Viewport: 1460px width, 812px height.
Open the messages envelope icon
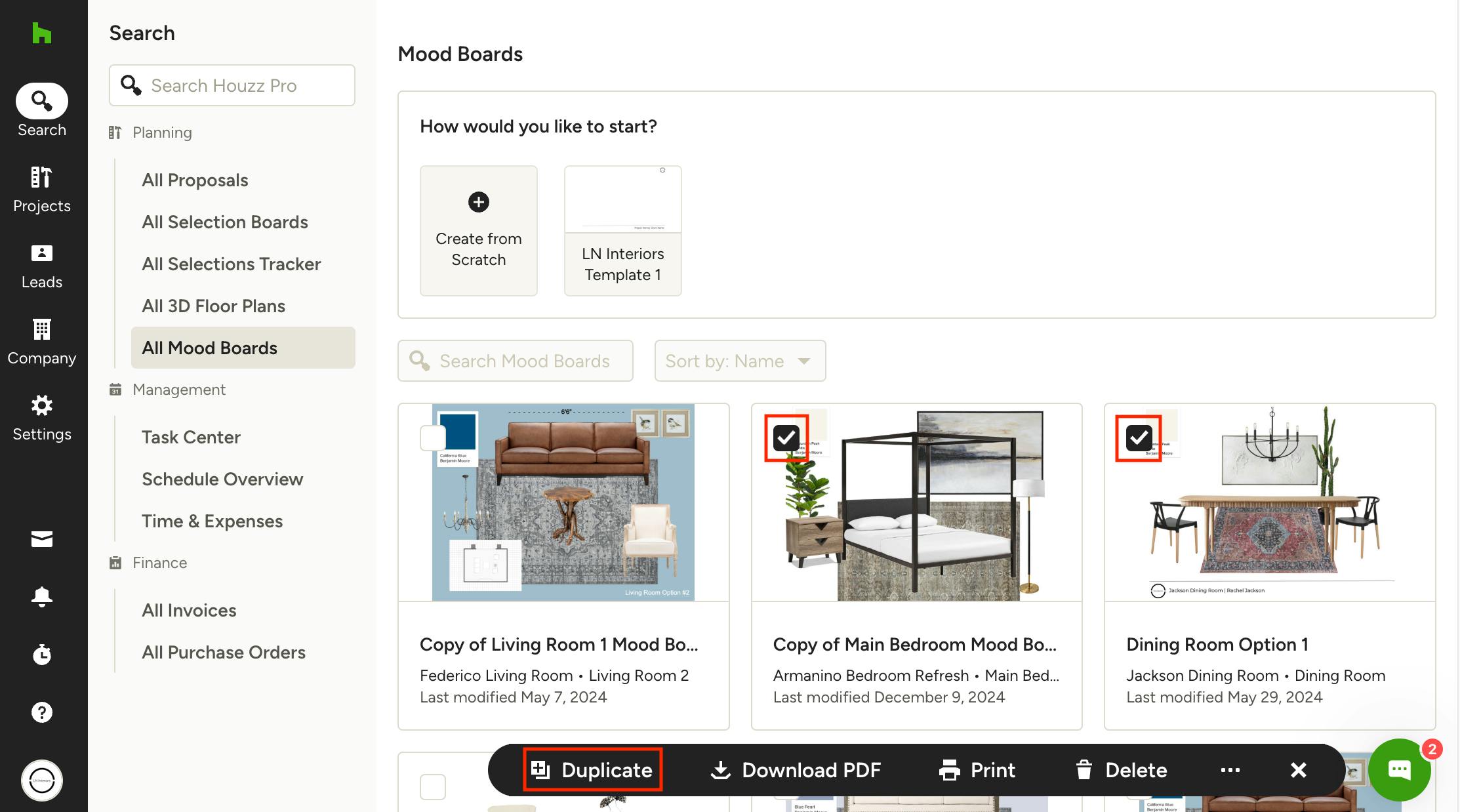tap(41, 539)
